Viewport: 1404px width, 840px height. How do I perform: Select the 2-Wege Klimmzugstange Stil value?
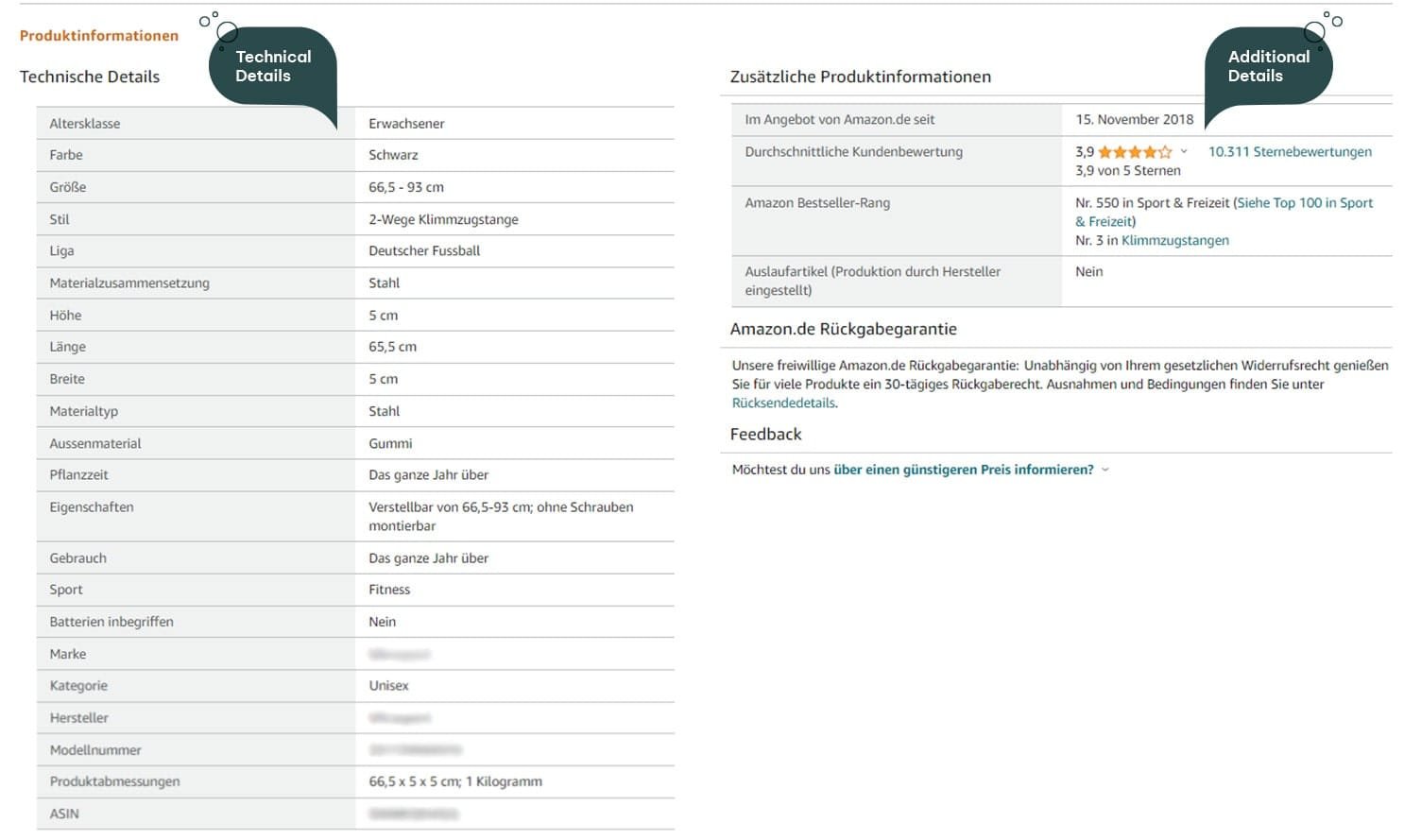443,219
